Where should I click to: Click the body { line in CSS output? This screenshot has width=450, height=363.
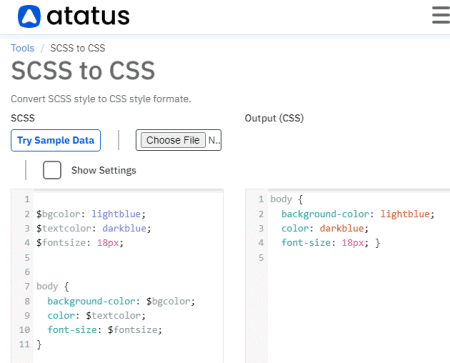286,199
